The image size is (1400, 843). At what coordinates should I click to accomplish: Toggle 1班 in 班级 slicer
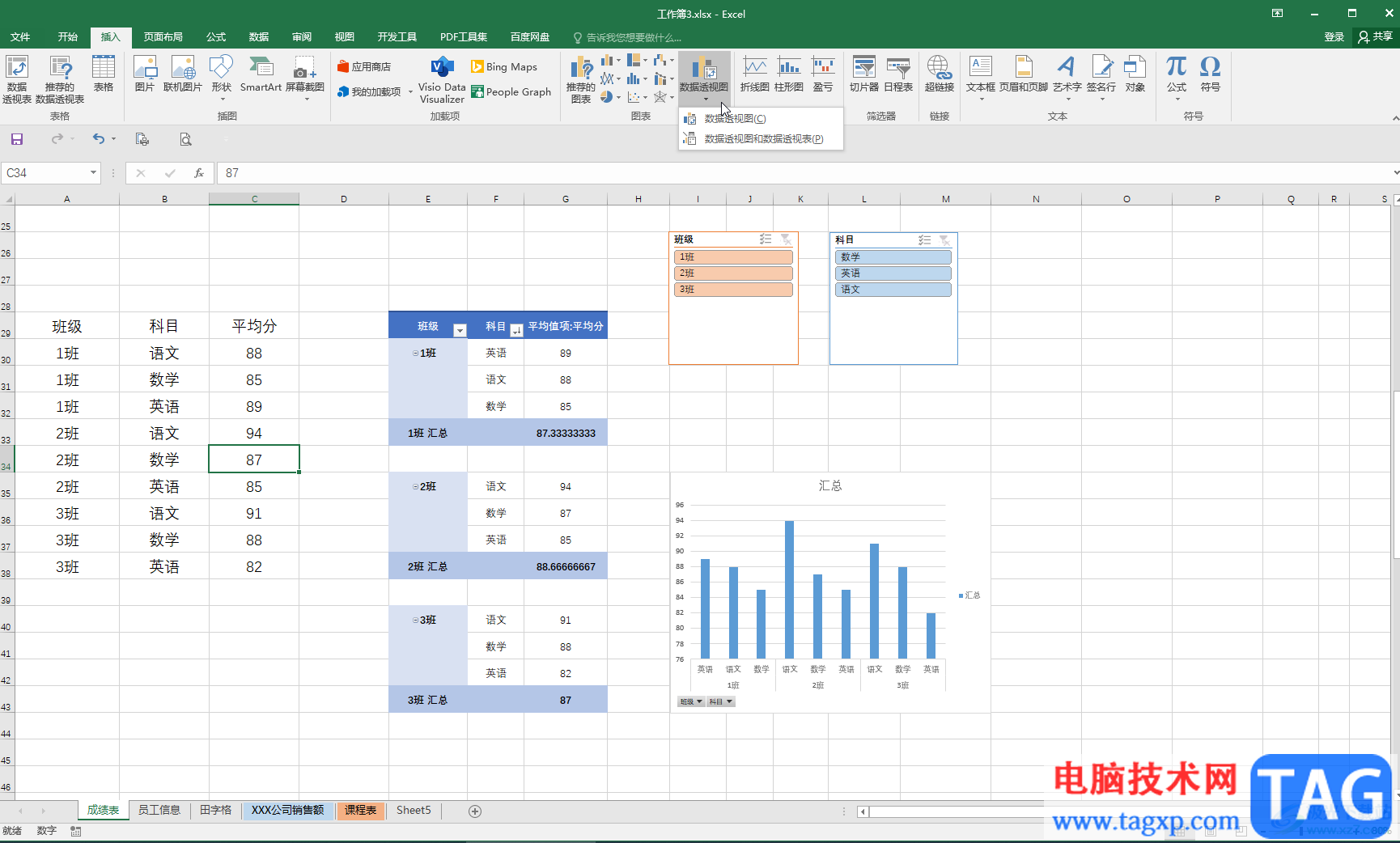(733, 257)
